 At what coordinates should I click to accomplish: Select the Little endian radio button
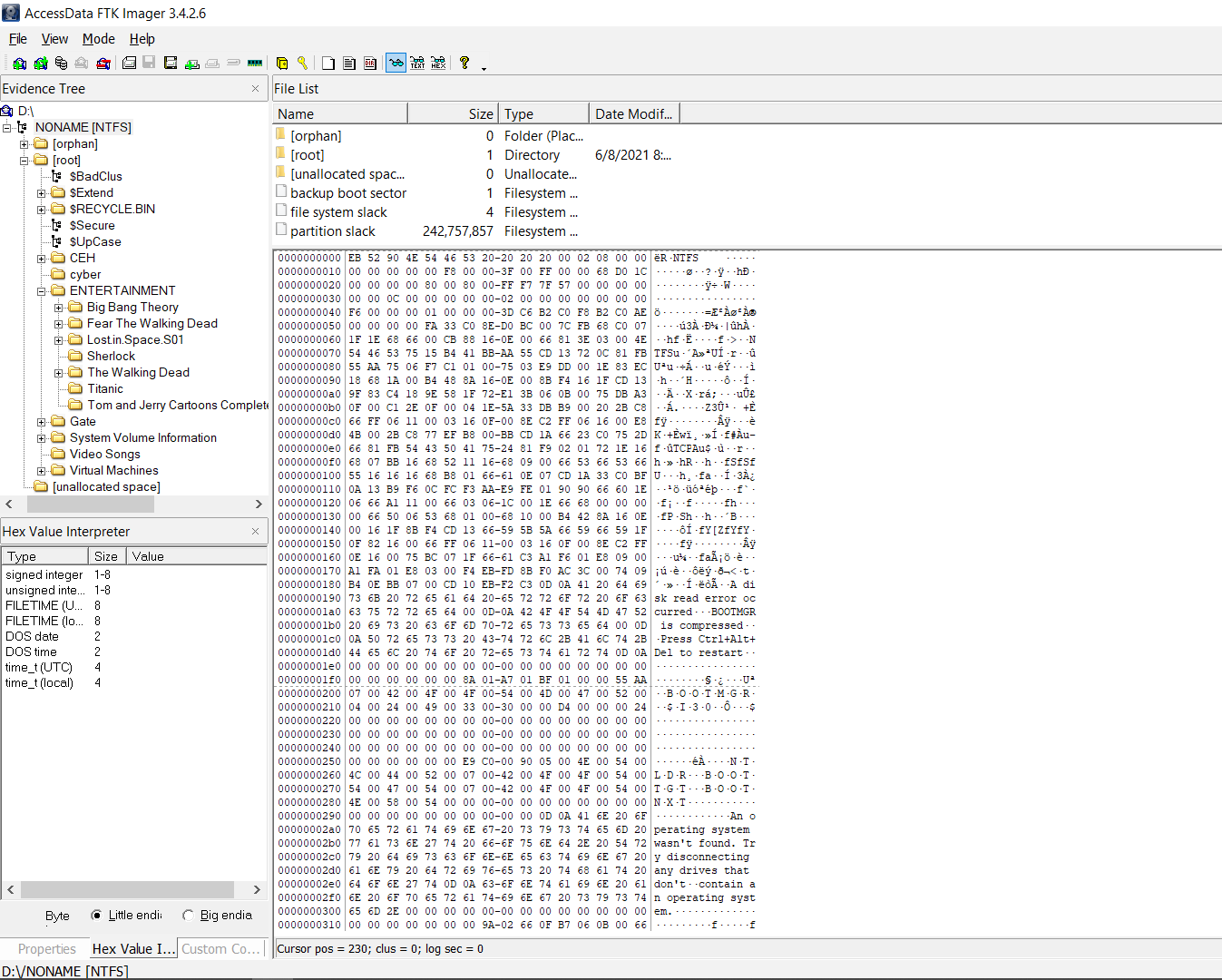(96, 915)
